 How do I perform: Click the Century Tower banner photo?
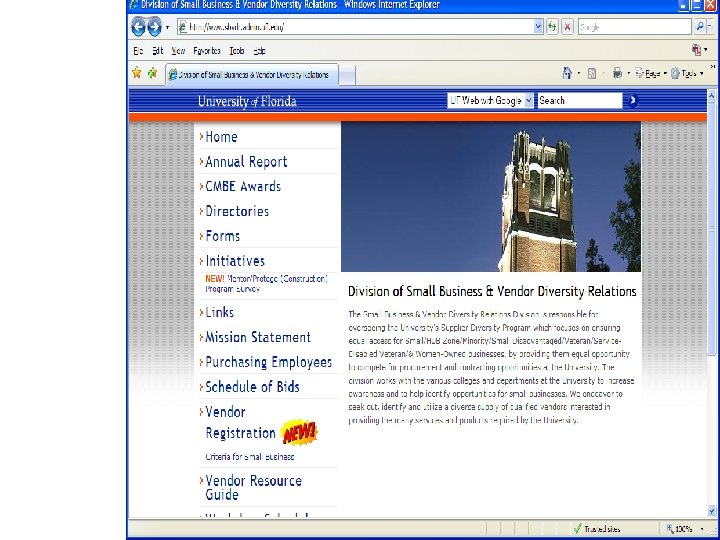point(491,197)
